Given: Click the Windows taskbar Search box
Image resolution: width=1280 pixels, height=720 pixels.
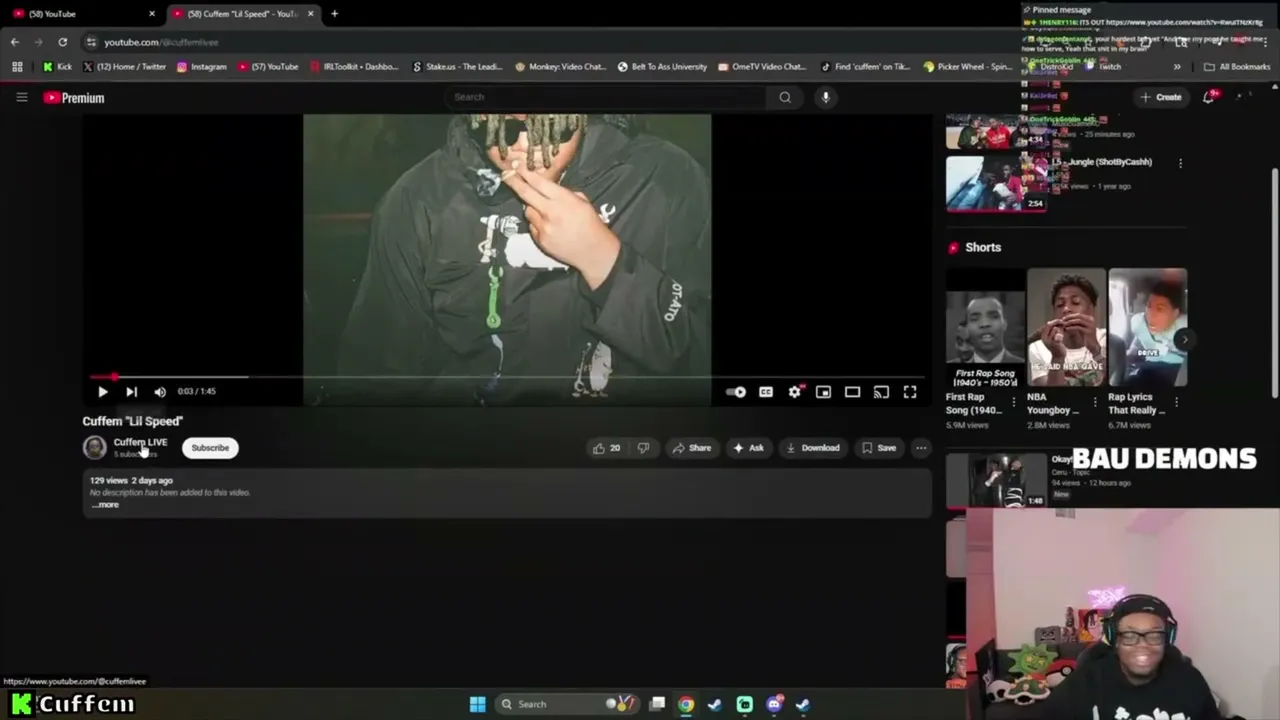Looking at the screenshot, I should tap(566, 704).
